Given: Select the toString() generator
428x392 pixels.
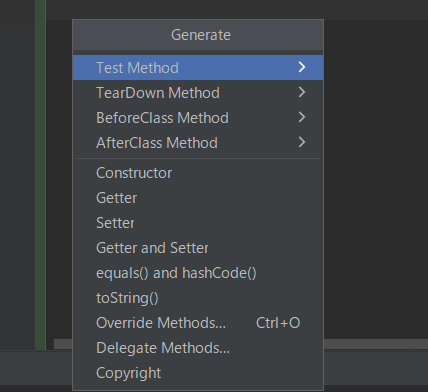Looking at the screenshot, I should pyautogui.click(x=198, y=298).
